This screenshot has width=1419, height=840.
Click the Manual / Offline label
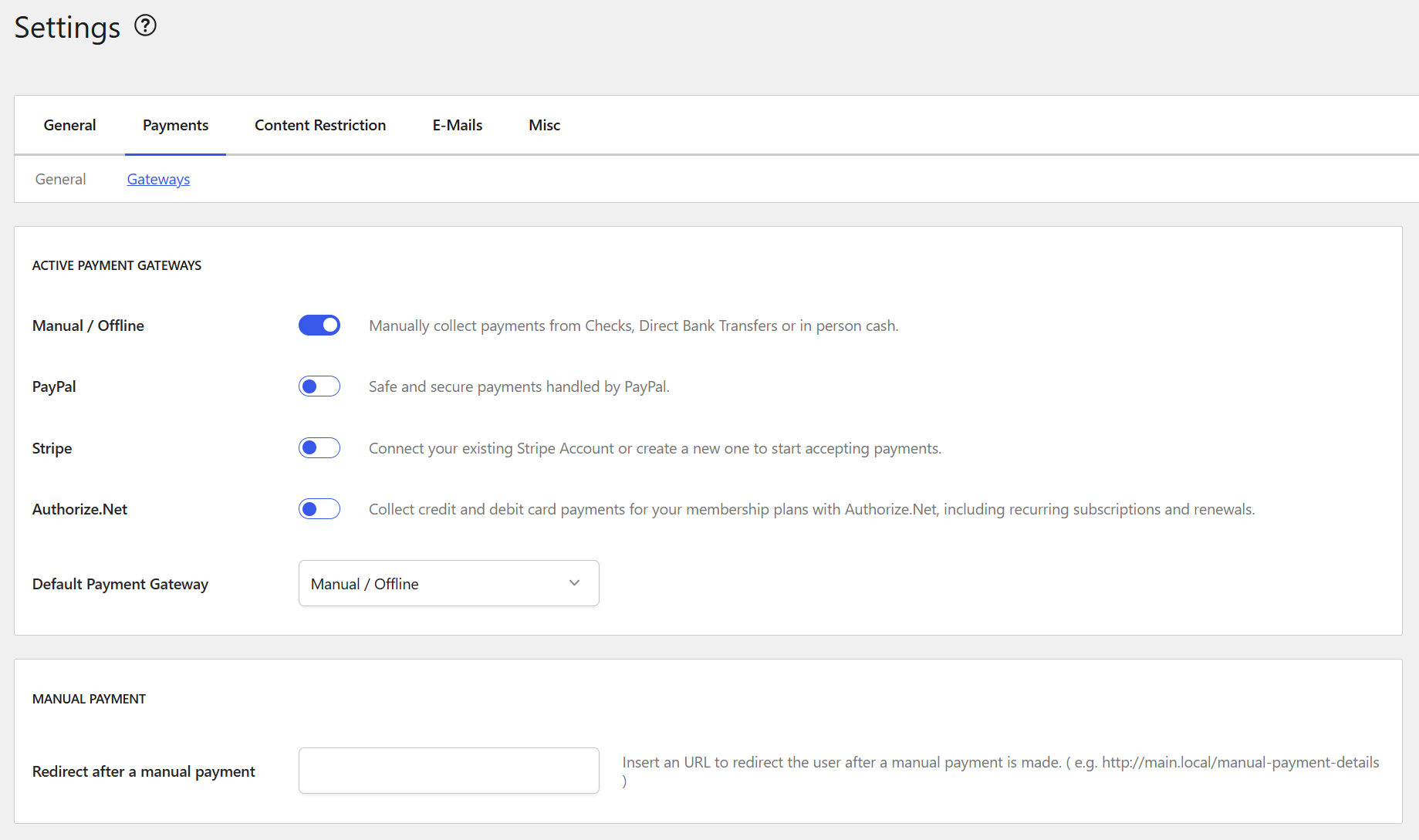(88, 326)
